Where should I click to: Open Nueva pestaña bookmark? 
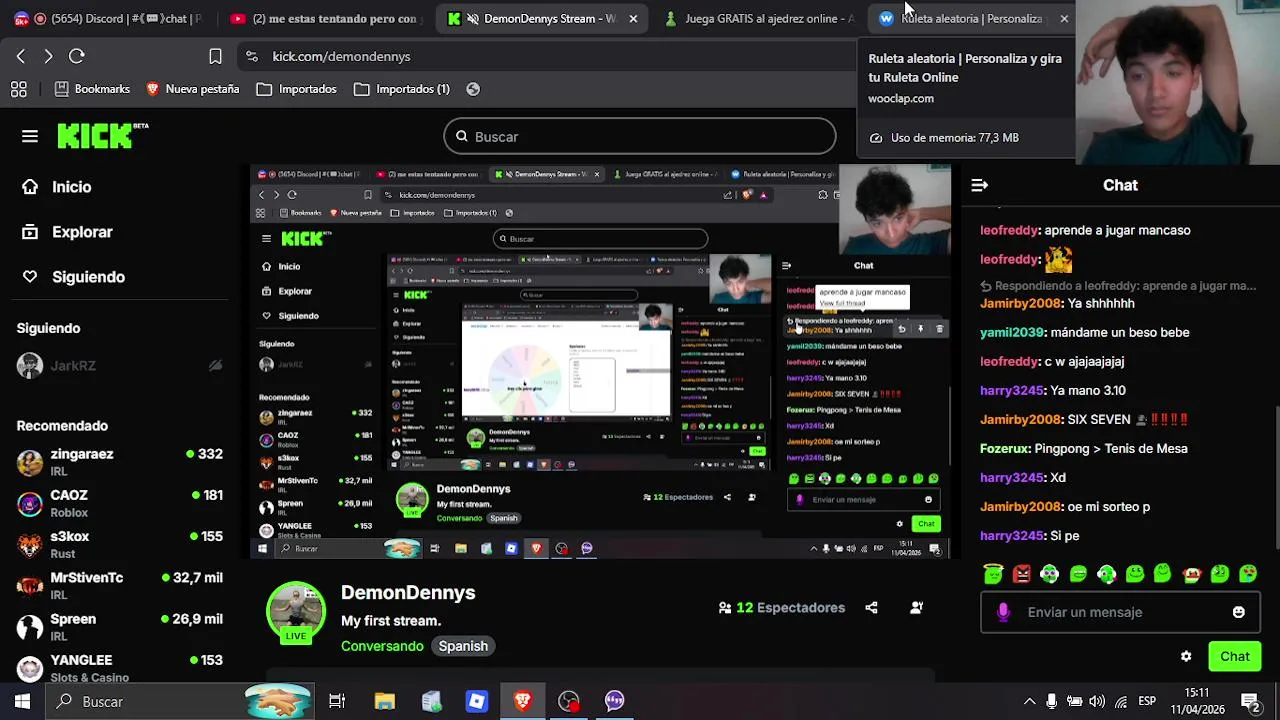pos(192,89)
